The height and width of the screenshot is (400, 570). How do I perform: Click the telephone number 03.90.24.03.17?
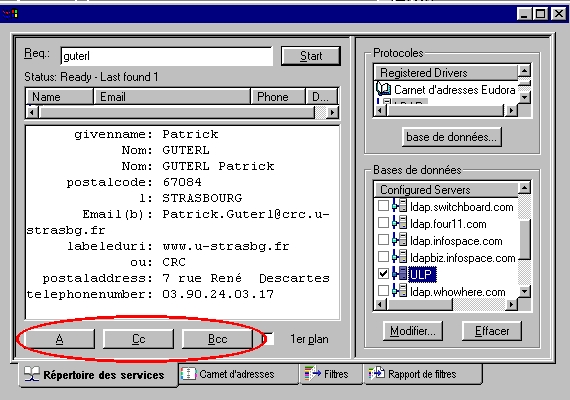218,294
